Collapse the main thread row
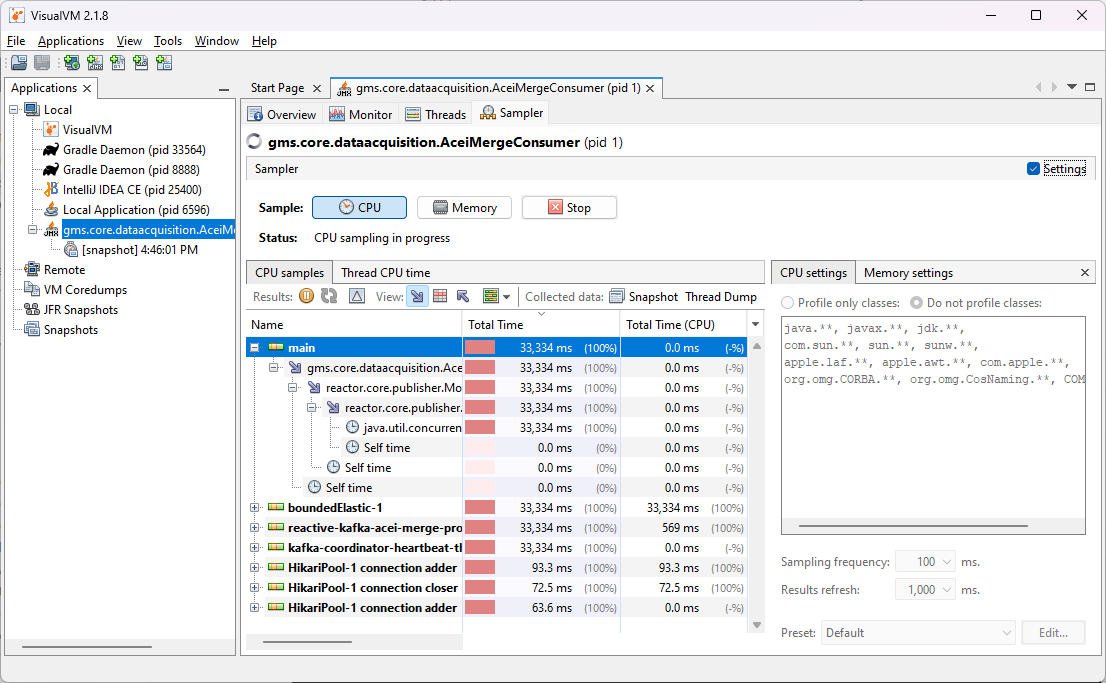Viewport: 1106px width, 683px height. [x=255, y=347]
